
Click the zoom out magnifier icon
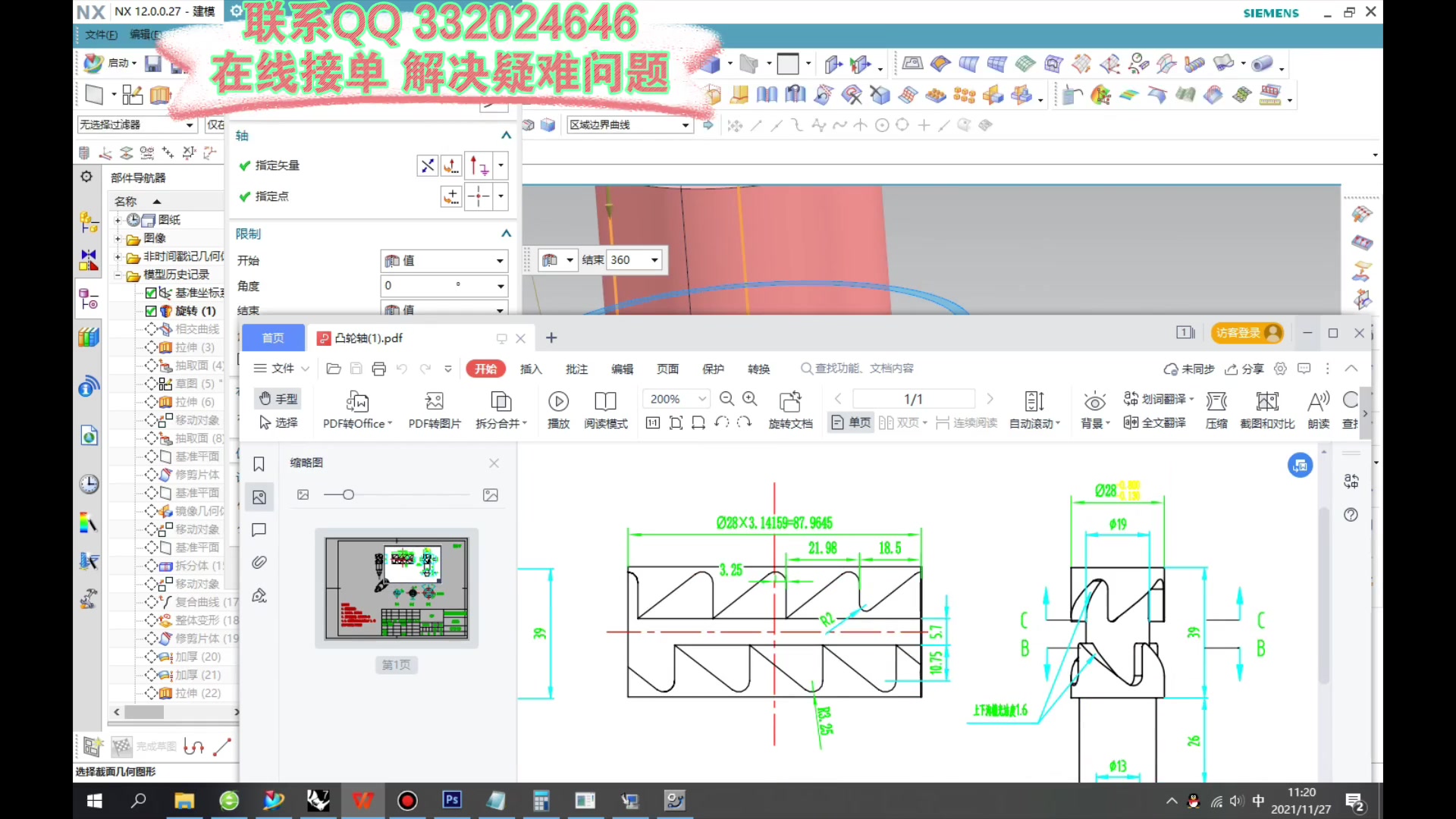click(x=726, y=399)
